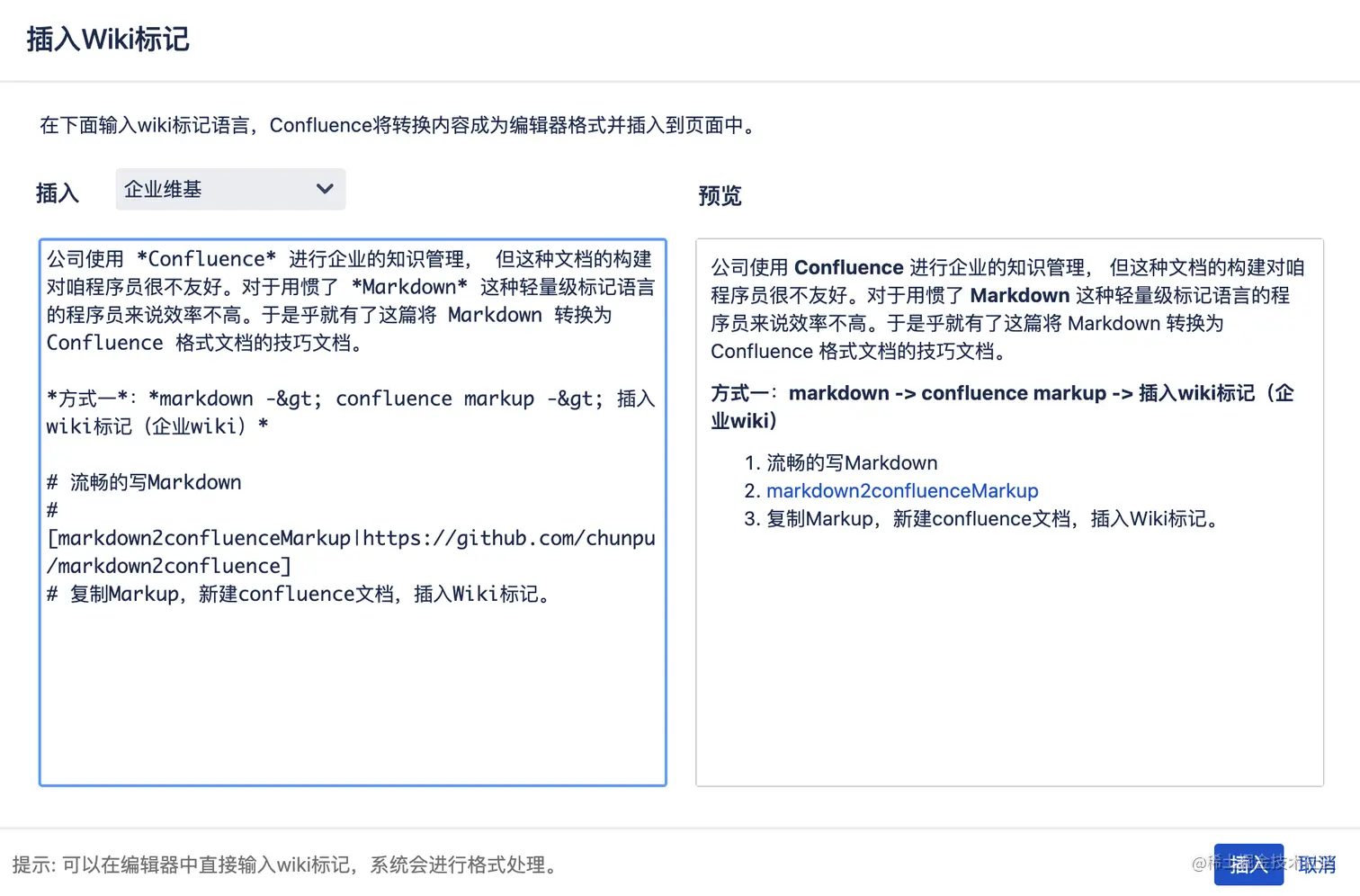Image resolution: width=1360 pixels, height=896 pixels.
Task: Click the bold 方式一 heading in preview
Action: coord(1002,407)
